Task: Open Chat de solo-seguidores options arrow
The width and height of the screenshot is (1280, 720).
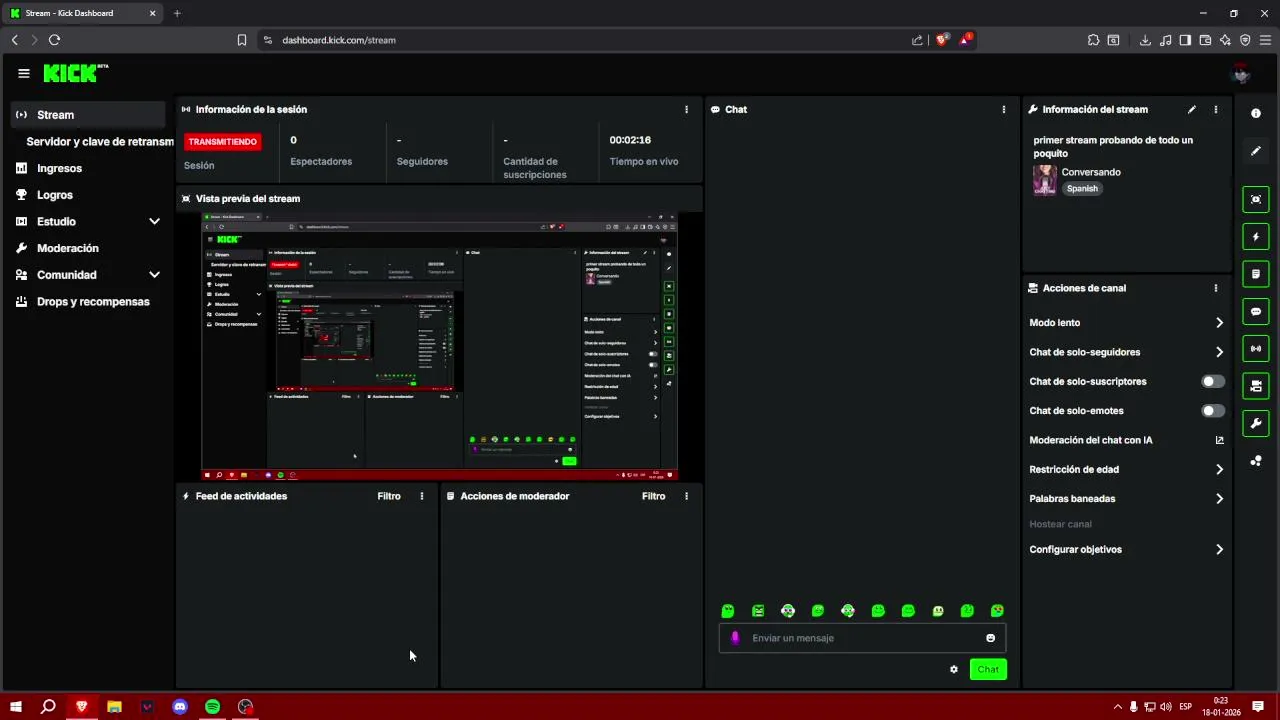Action: click(x=1219, y=352)
